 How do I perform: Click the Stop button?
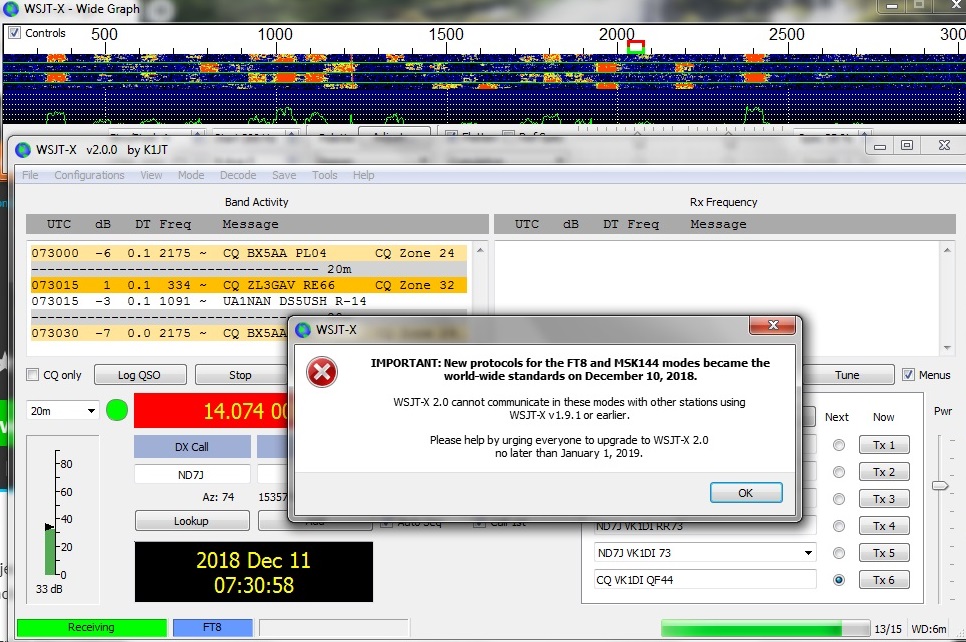[240, 375]
